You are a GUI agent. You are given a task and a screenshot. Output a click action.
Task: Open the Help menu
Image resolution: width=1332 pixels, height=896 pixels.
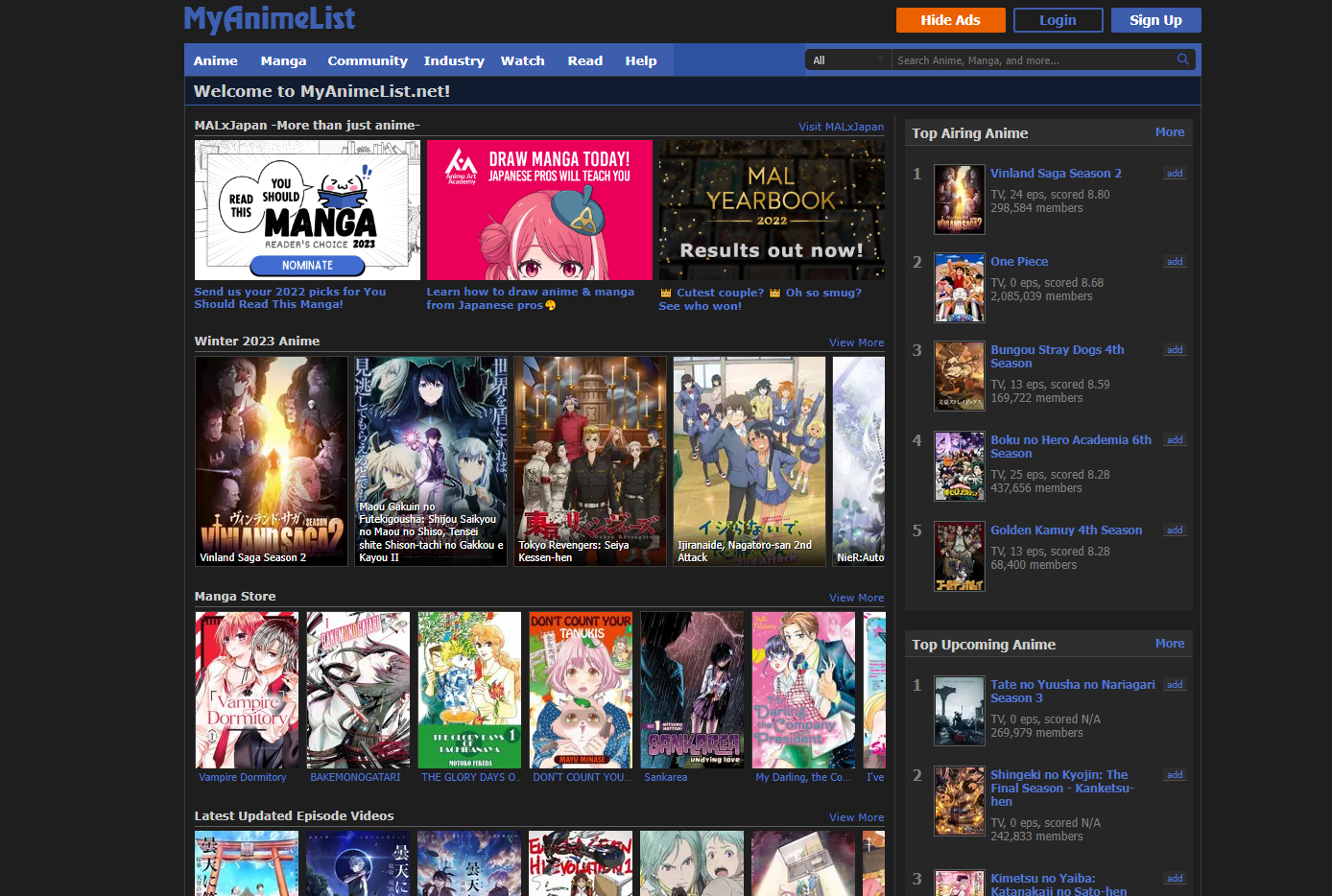coord(641,60)
